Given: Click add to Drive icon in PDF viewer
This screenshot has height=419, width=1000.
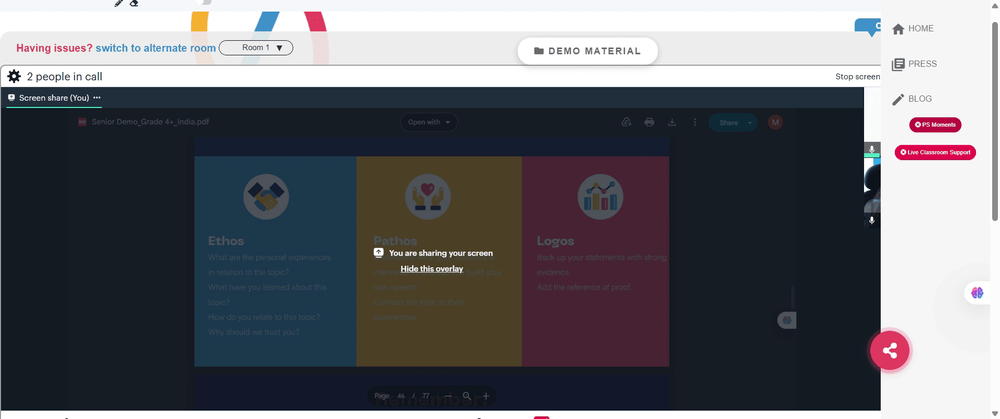Looking at the screenshot, I should [626, 122].
